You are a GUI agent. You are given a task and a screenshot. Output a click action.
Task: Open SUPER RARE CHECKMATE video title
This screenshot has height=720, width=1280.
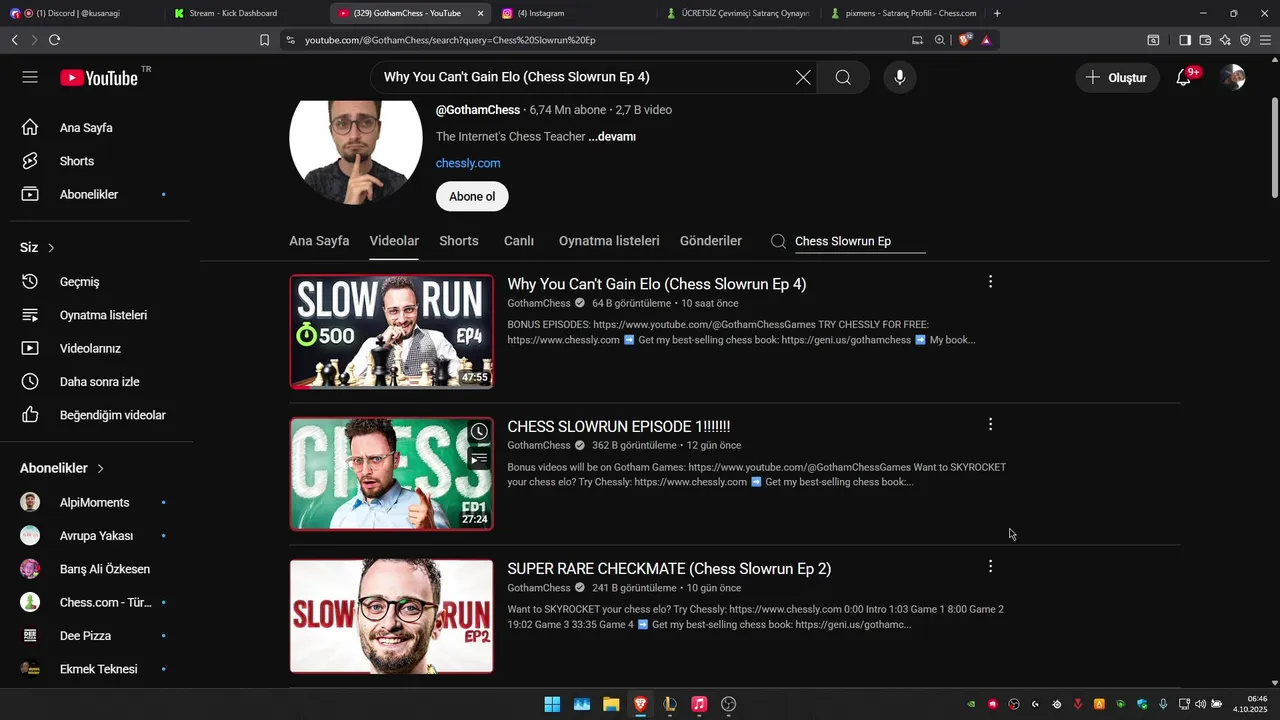pyautogui.click(x=669, y=569)
